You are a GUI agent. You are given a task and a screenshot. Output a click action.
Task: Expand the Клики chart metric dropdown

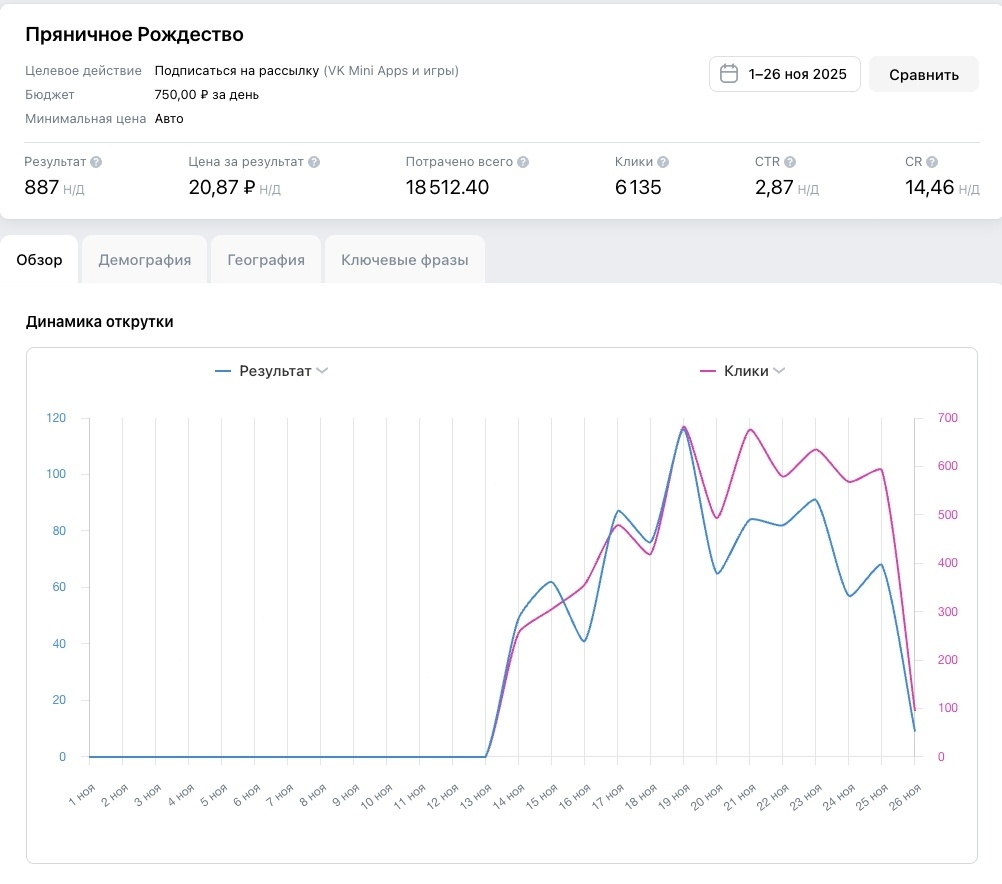click(780, 371)
